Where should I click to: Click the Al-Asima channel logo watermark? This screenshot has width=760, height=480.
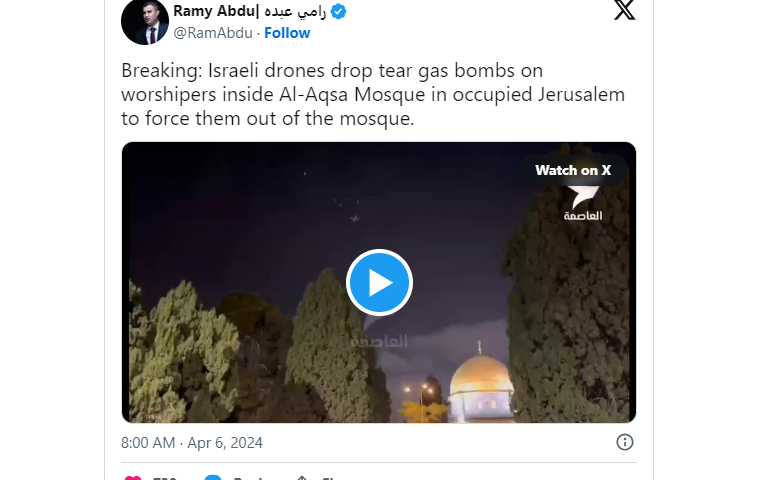click(x=583, y=205)
